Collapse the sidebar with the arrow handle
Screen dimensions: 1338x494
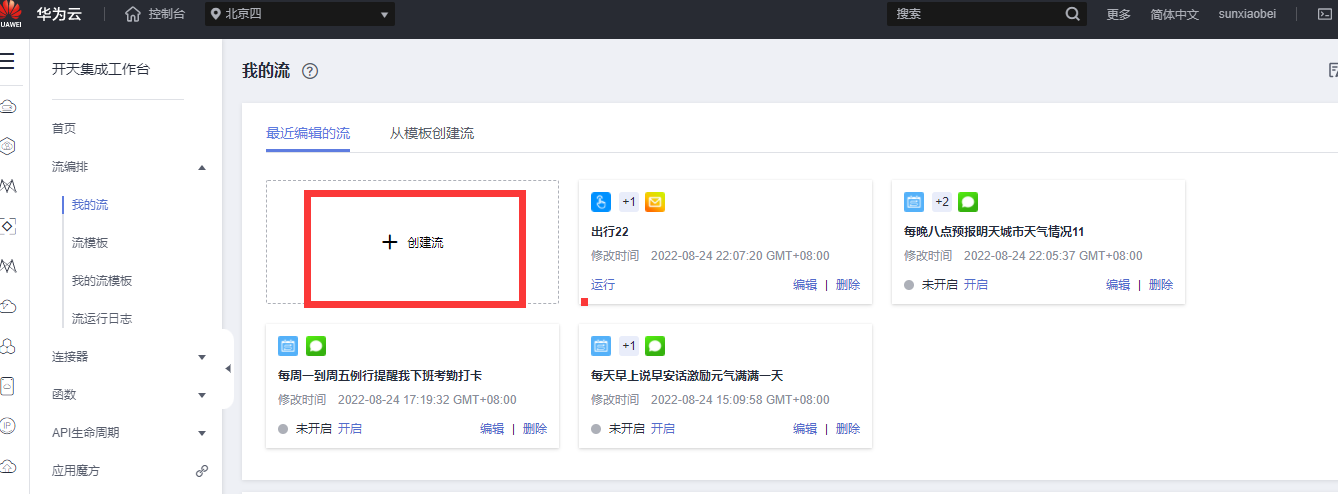[228, 369]
